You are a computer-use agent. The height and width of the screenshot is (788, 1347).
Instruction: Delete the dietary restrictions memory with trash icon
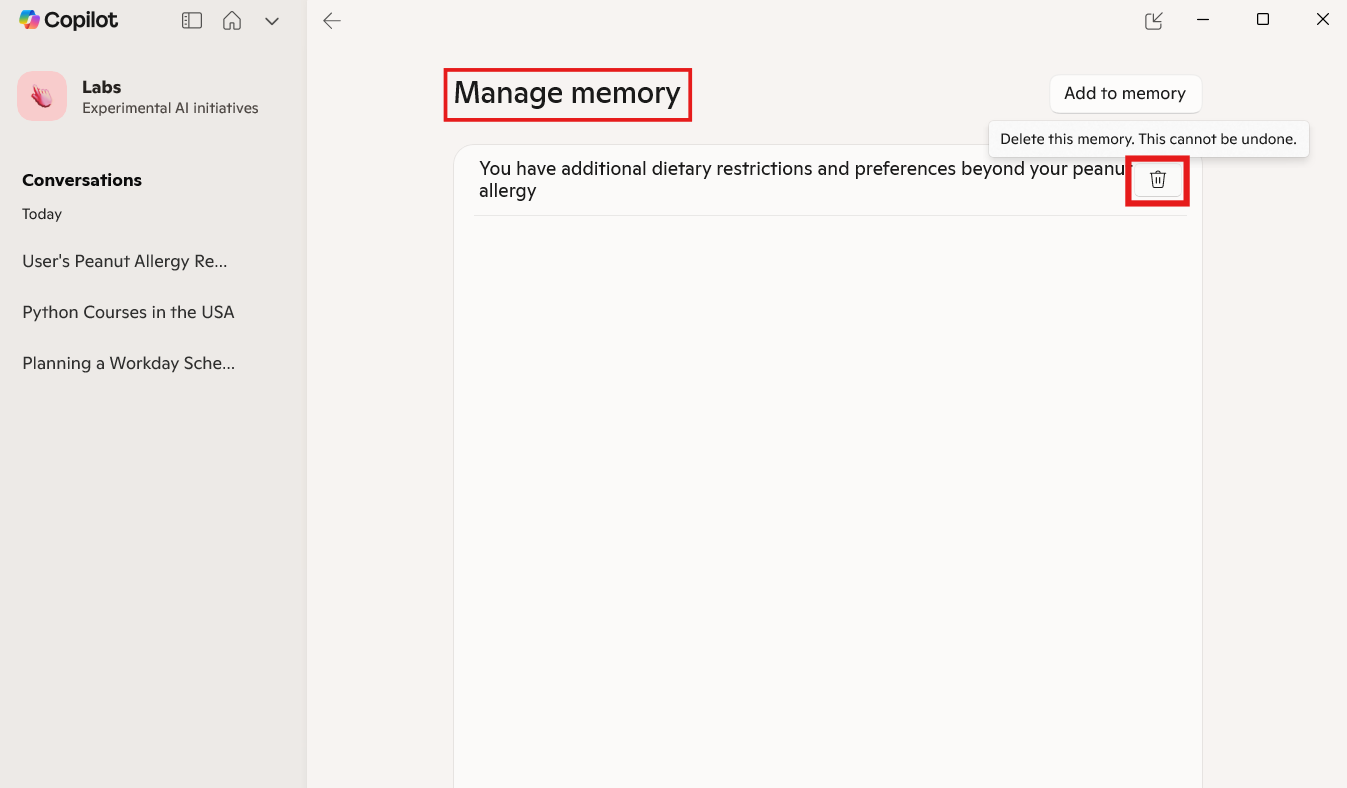point(1157,180)
